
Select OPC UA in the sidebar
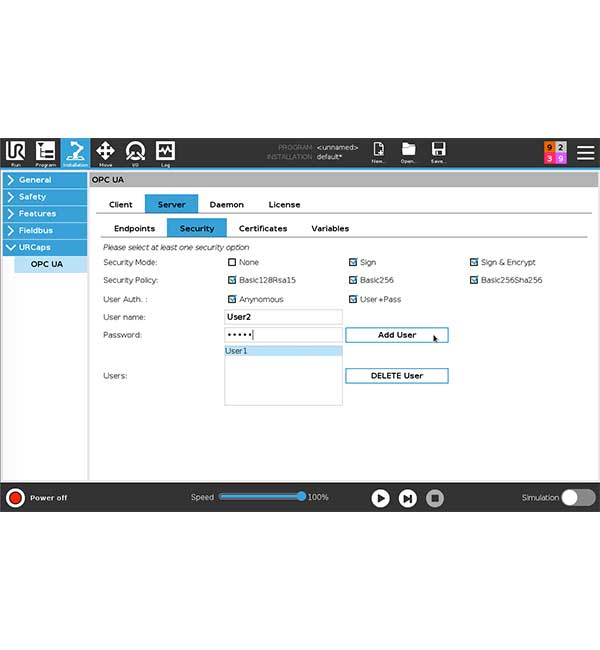(x=51, y=264)
